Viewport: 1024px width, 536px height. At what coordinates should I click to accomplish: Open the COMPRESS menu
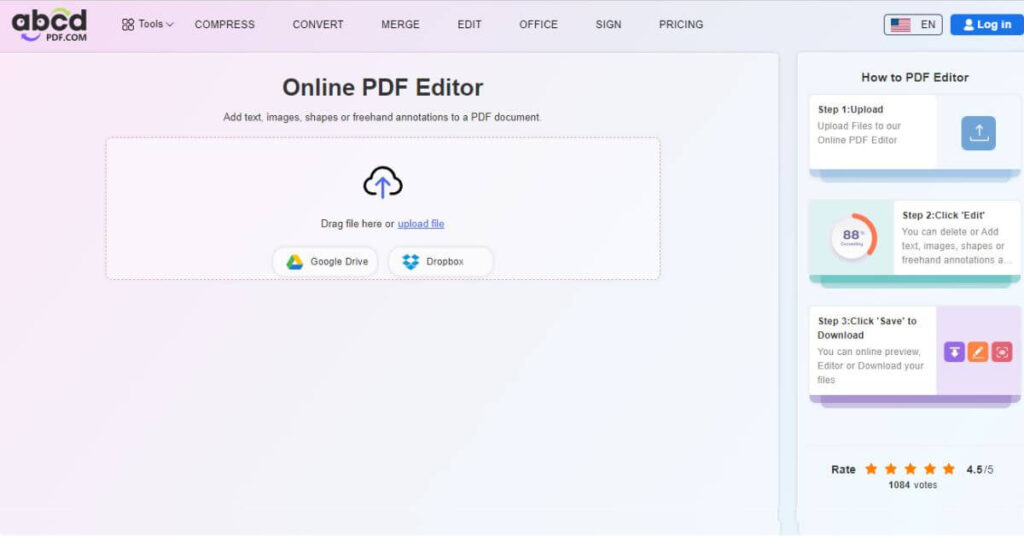pos(224,24)
